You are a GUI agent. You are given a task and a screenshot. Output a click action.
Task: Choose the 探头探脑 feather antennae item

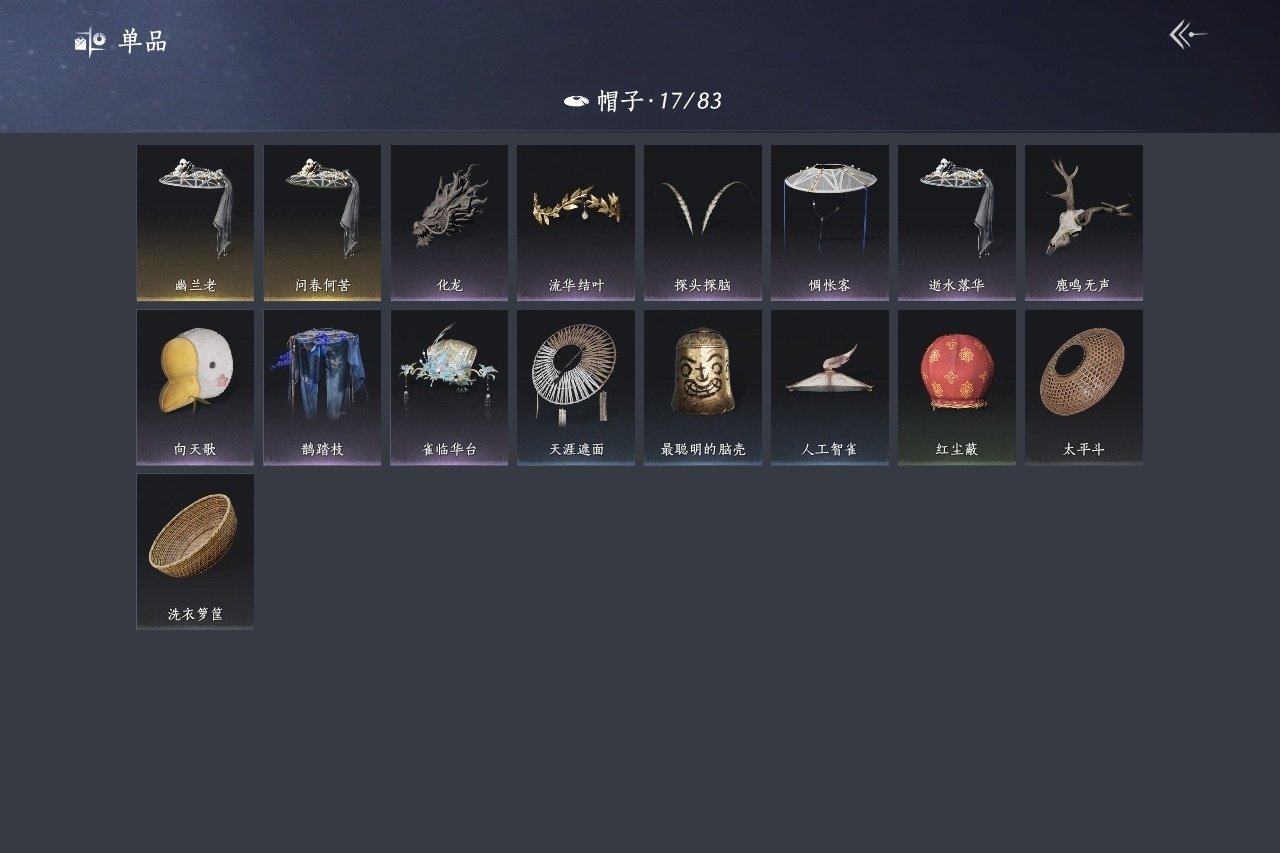click(703, 222)
